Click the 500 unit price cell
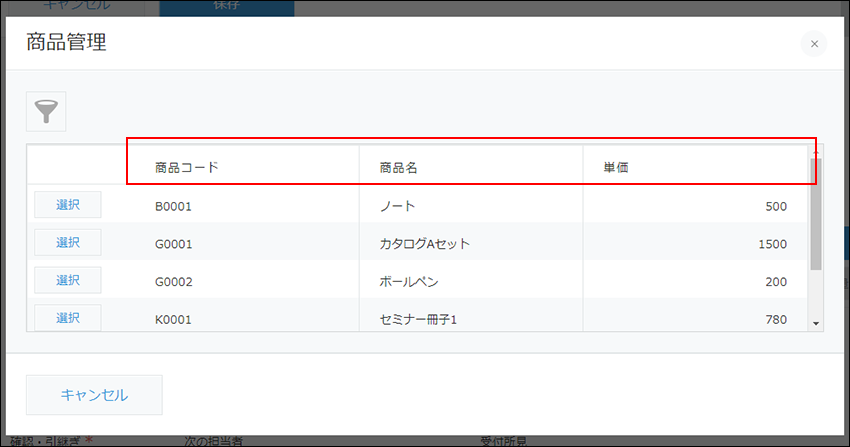 coord(776,207)
